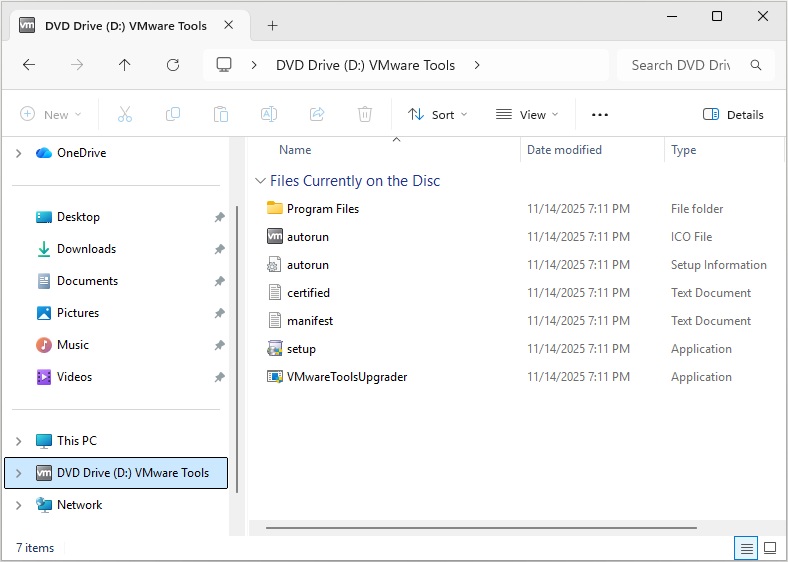
Task: Click the Share toolbar icon
Action: [317, 115]
